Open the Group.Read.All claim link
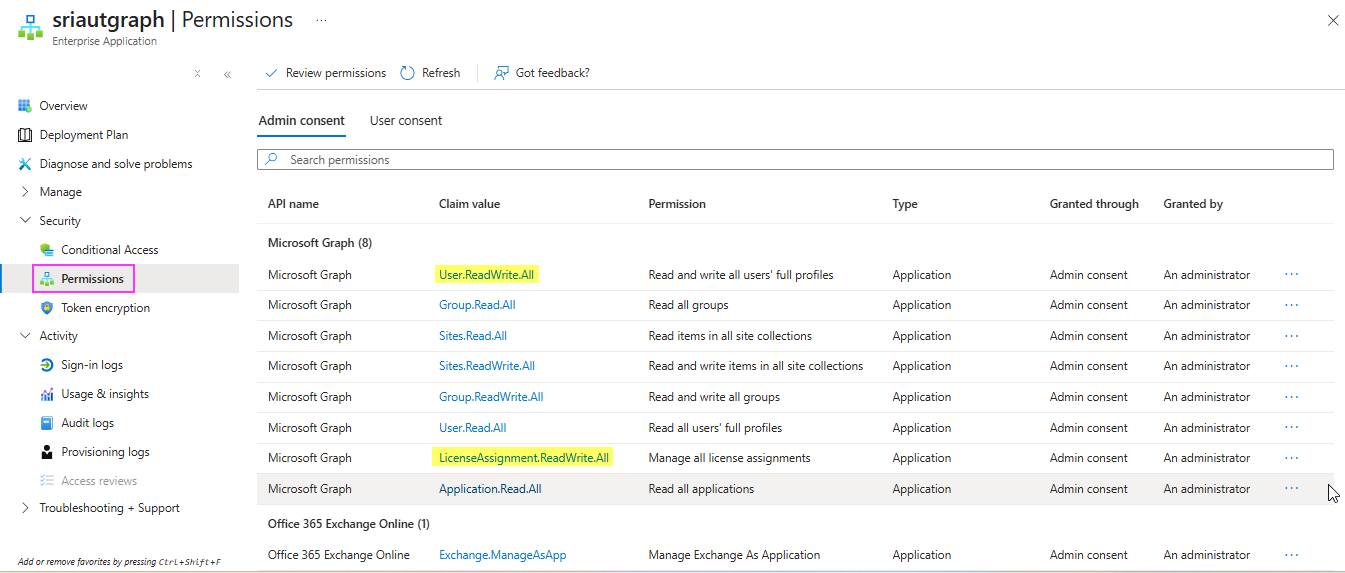Viewport: 1345px width, 573px height. (x=477, y=305)
